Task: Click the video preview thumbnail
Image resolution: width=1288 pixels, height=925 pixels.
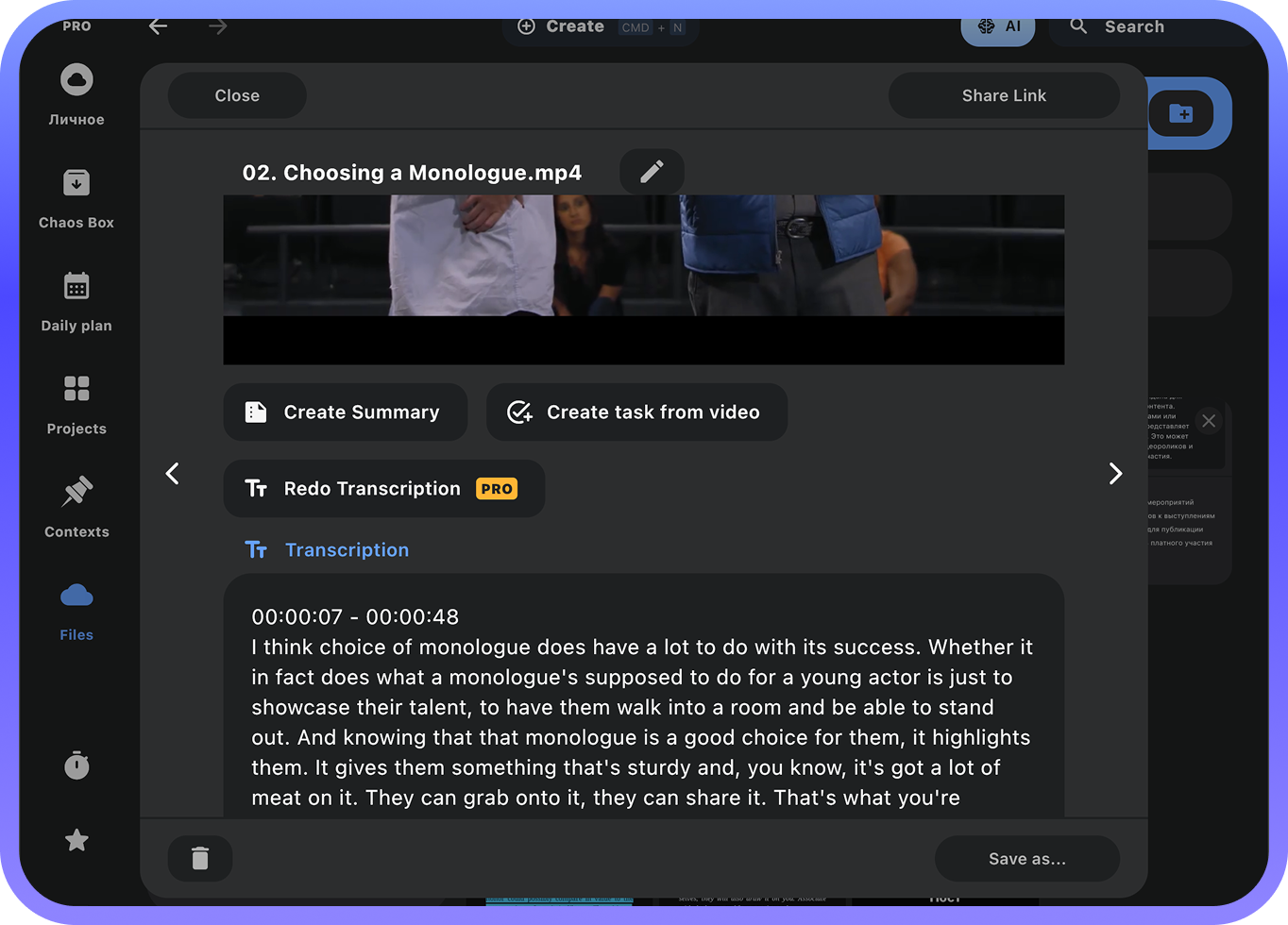Action: click(x=644, y=279)
